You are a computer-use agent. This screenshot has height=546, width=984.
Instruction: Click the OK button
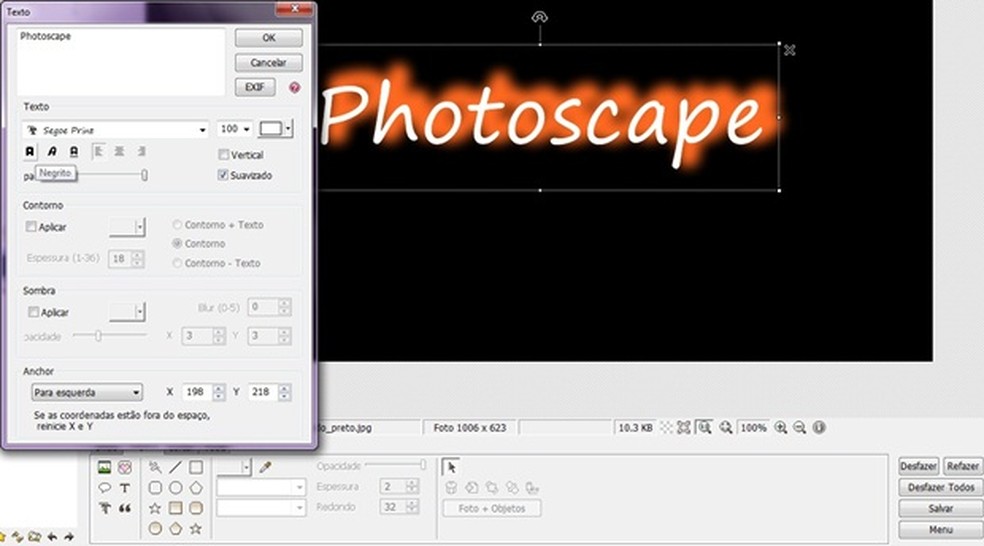[269, 38]
